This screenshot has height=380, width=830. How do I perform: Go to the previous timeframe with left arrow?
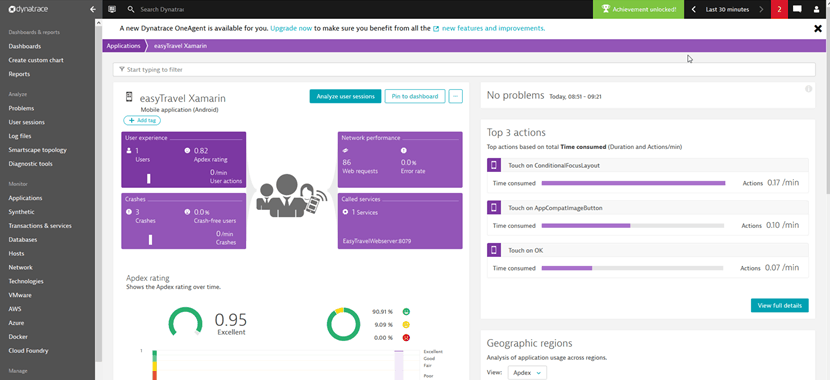click(693, 10)
